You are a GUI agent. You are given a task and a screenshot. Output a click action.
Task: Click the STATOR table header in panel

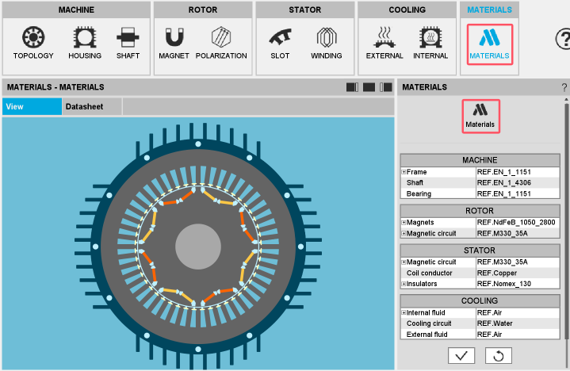[x=480, y=250]
